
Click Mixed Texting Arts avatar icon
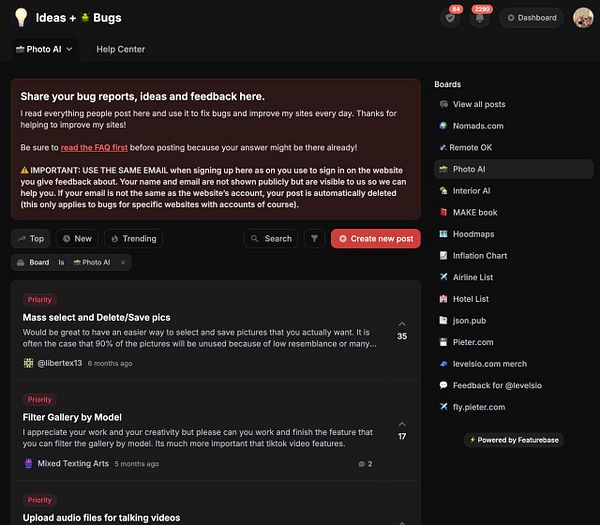28,463
